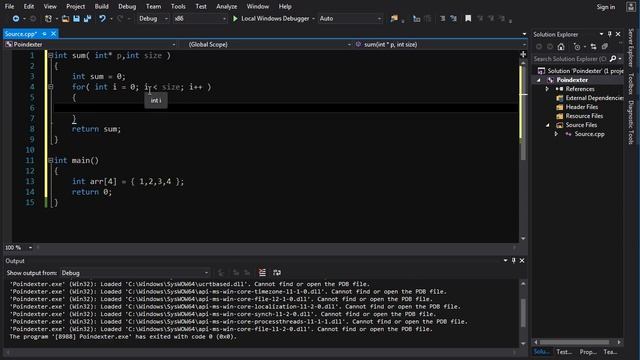Switch to the Prop... bottom tab
The height and width of the screenshot is (360, 640).
588,352
